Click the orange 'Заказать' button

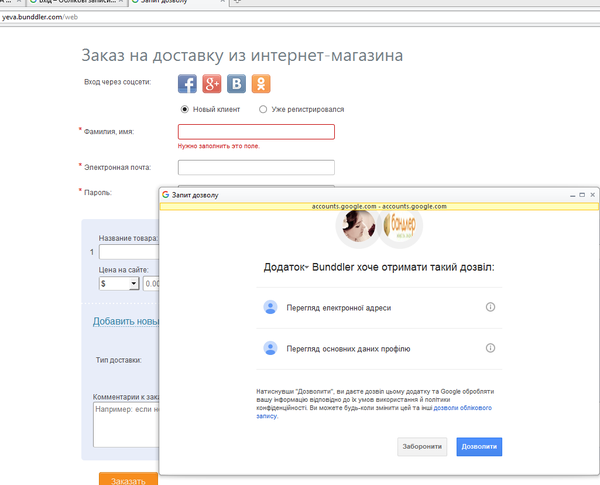[129, 480]
